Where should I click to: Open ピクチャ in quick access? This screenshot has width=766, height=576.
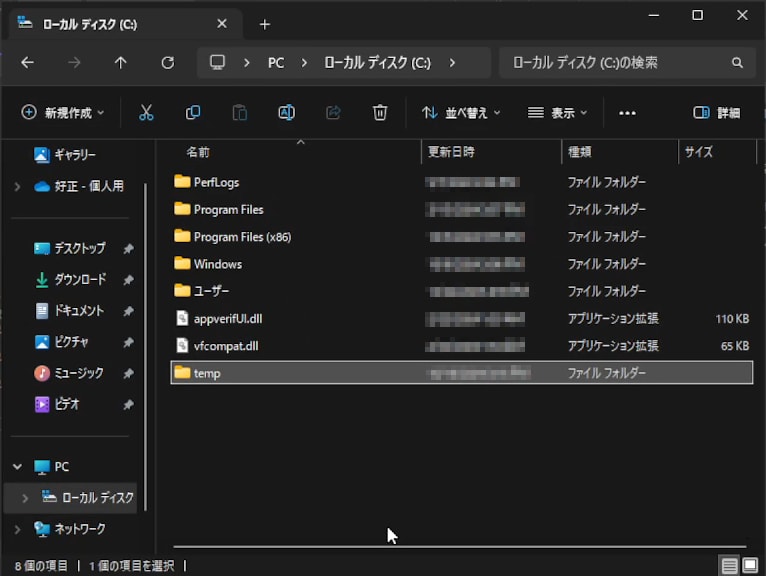pyautogui.click(x=61, y=342)
